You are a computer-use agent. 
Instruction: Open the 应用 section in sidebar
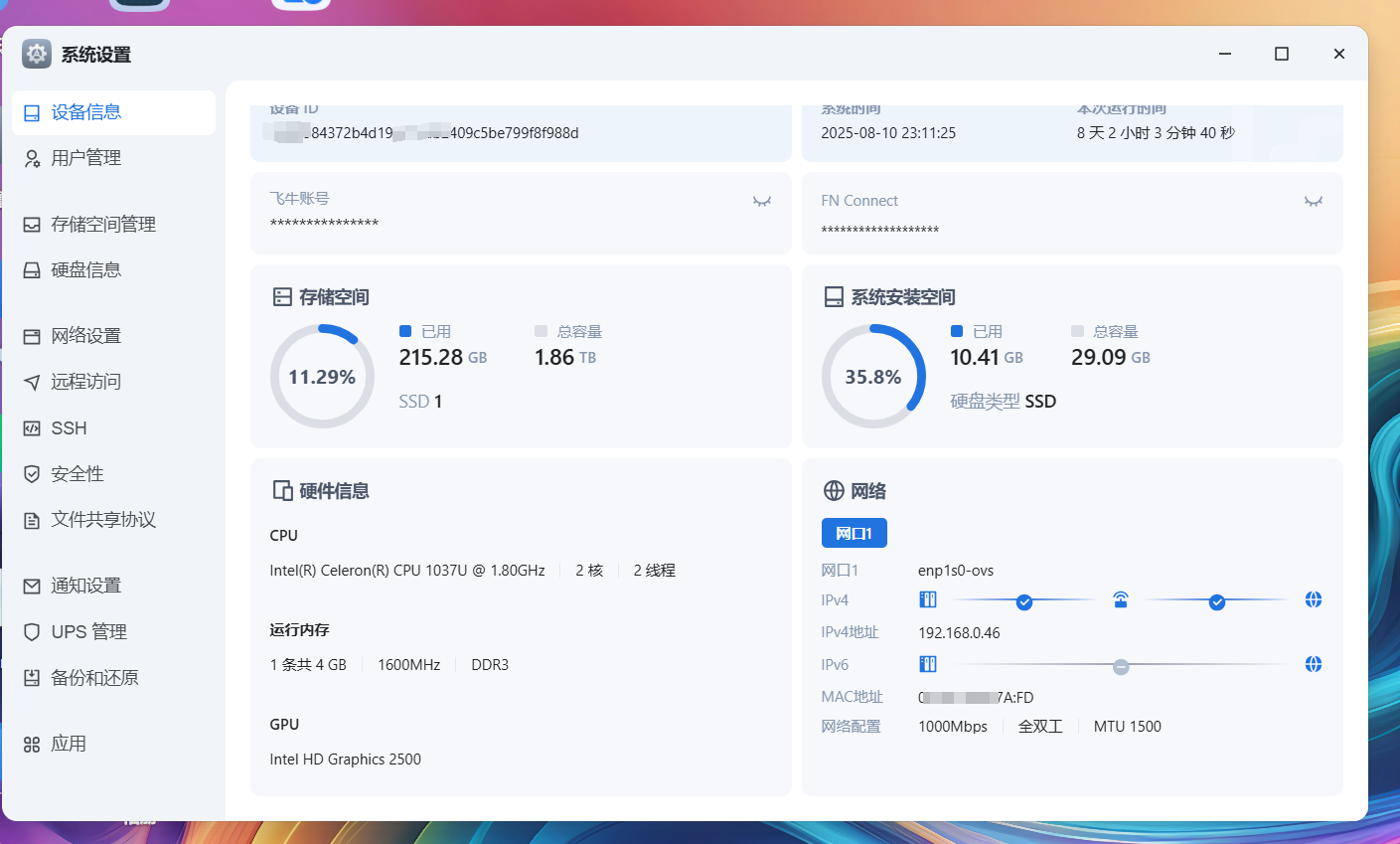(69, 744)
